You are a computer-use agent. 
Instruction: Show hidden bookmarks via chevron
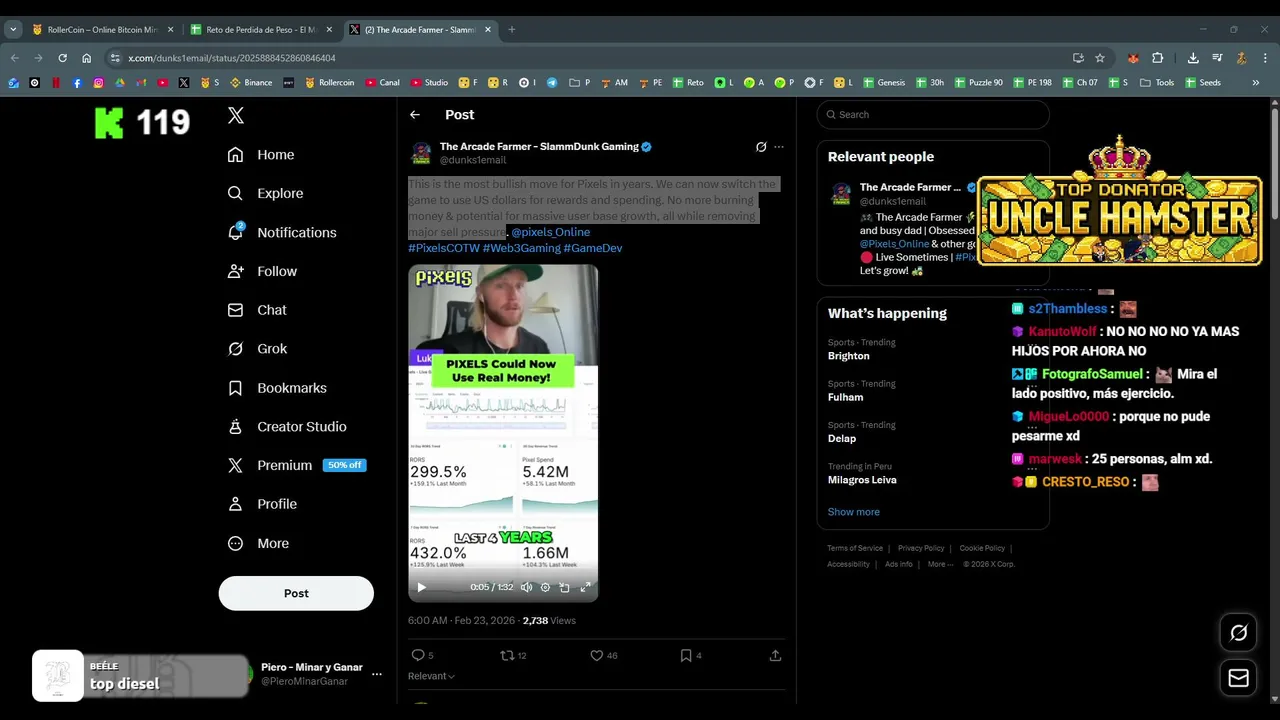pyautogui.click(x=1255, y=83)
